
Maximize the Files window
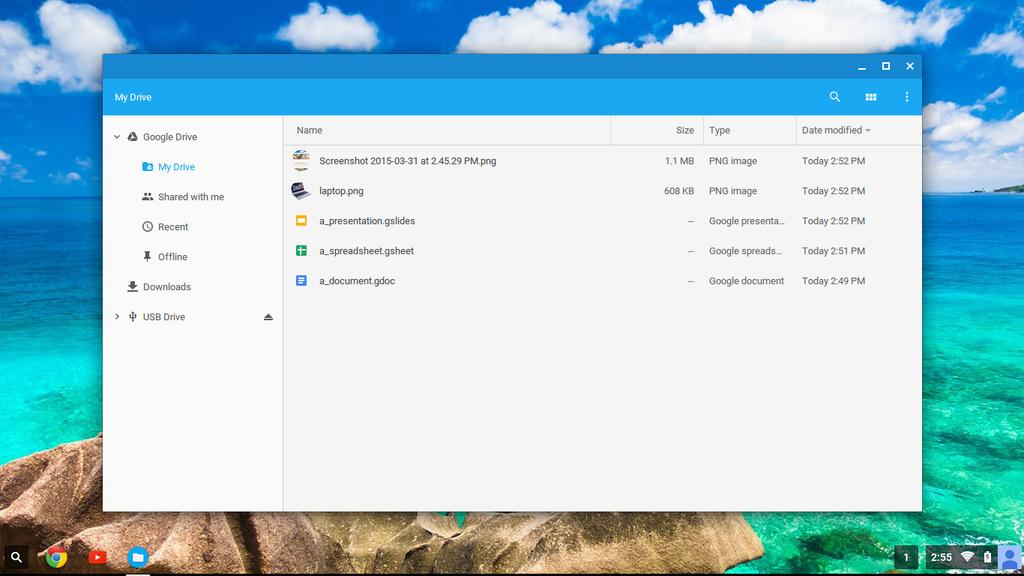coord(886,66)
